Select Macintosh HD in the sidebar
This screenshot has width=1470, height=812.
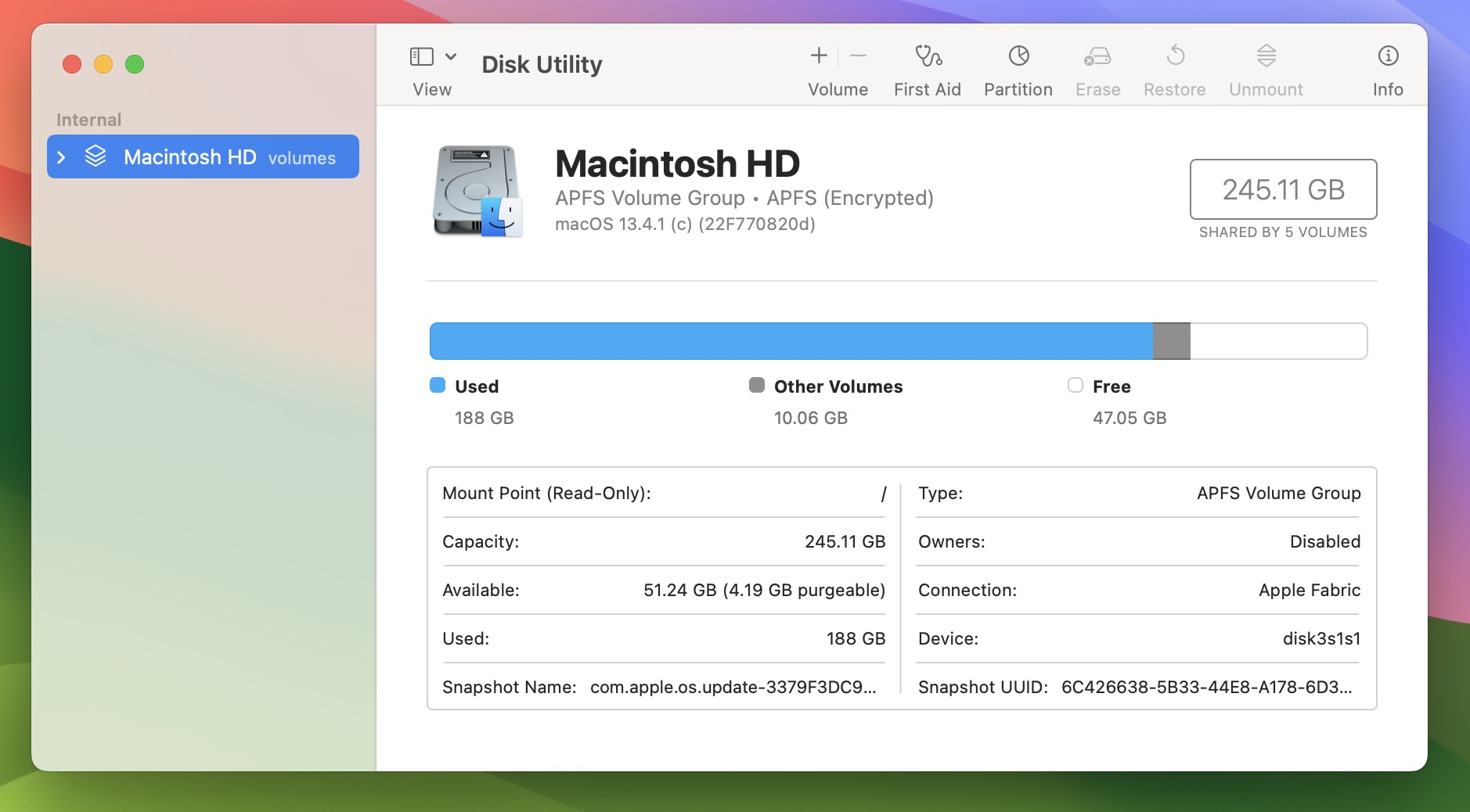(191, 156)
